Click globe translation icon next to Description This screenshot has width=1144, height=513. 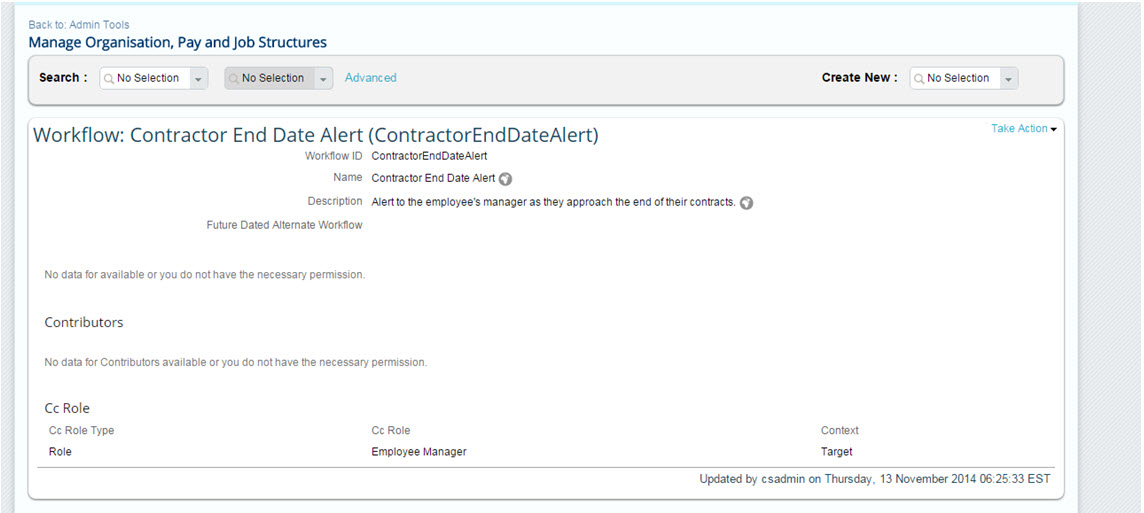746,203
